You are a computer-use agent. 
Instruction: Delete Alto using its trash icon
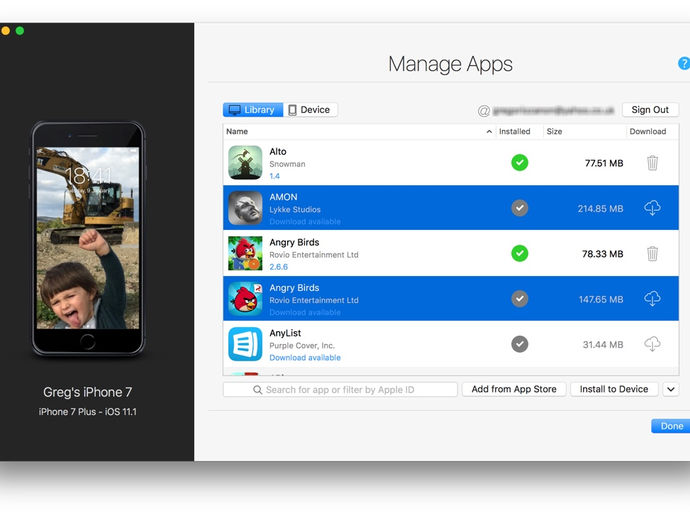[x=652, y=163]
